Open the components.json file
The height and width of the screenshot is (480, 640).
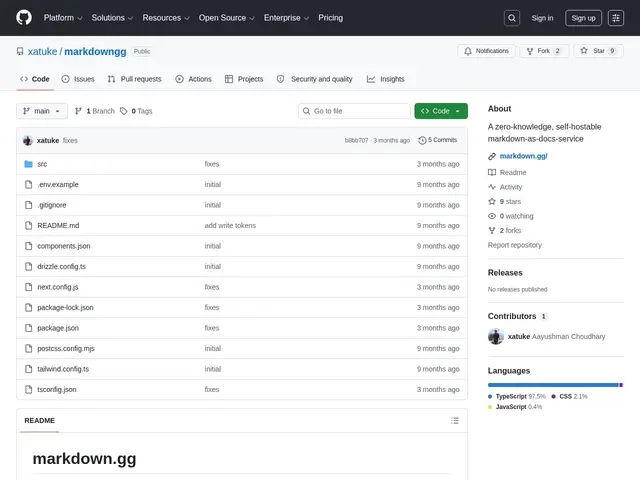[64, 246]
